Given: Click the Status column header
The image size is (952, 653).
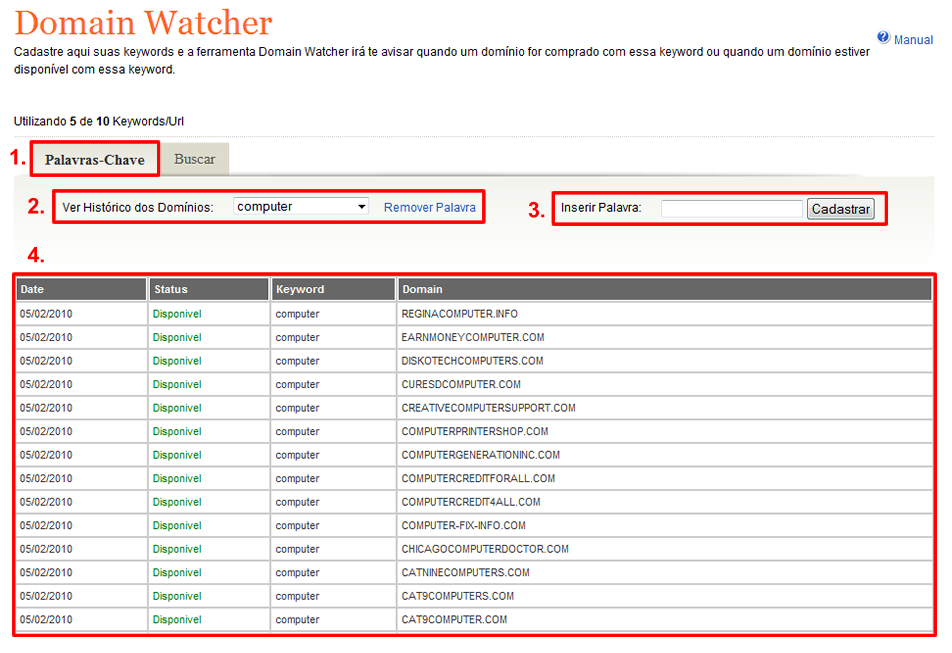Looking at the screenshot, I should click(x=209, y=289).
